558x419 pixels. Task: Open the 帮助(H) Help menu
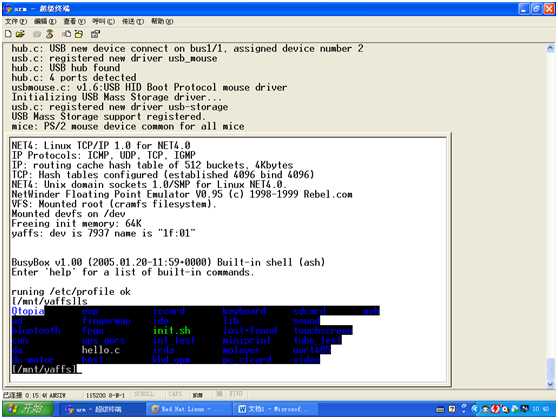click(162, 21)
